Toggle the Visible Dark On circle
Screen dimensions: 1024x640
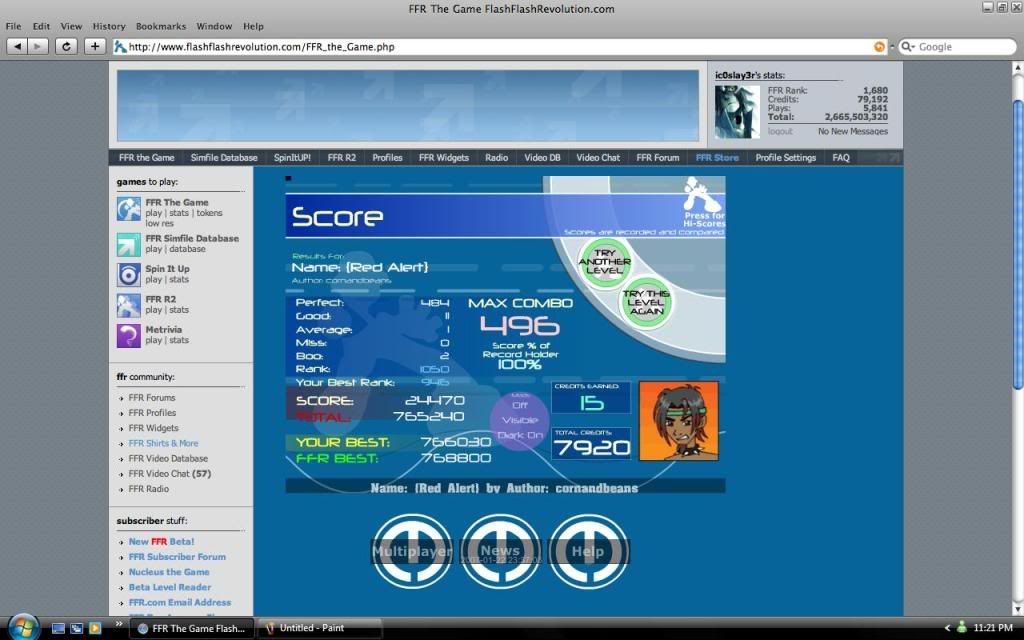point(519,420)
